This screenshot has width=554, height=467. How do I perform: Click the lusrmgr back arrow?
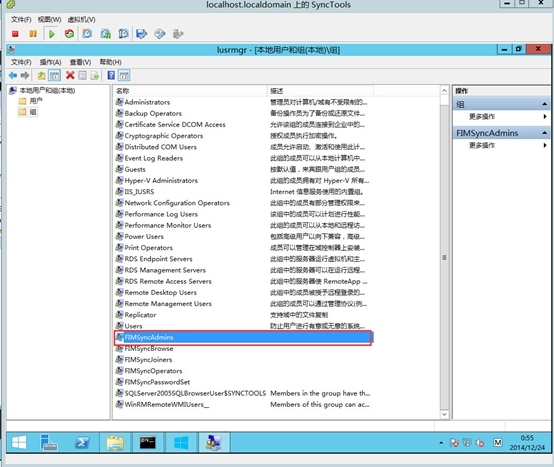click(x=13, y=75)
